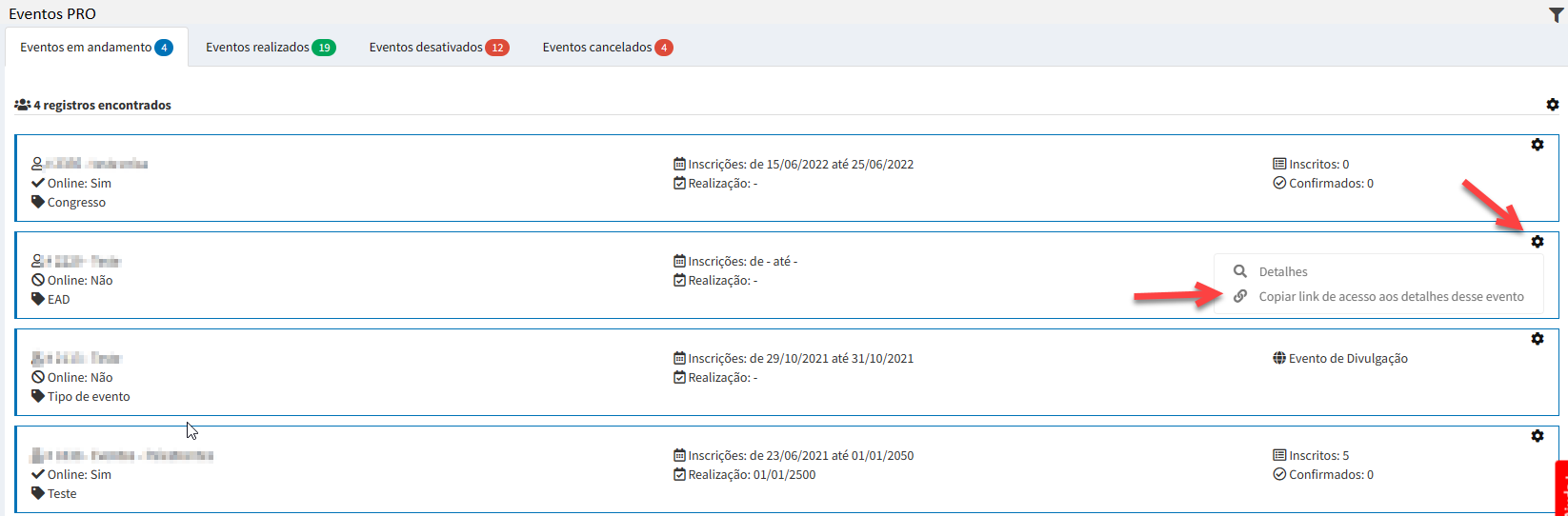Click the Realização: 01/01/2500 text
The image size is (1568, 516).
752,475
